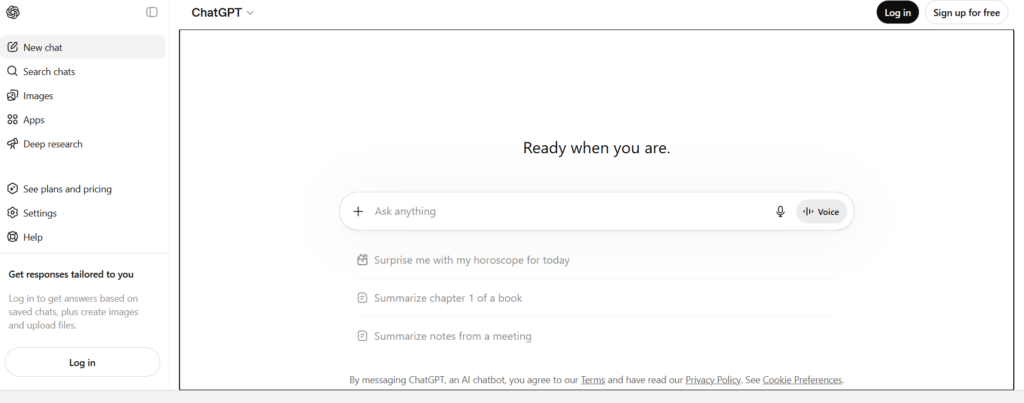Click 'Get responses tailored to you' heading
Viewport: 1024px width, 403px height.
click(x=71, y=274)
